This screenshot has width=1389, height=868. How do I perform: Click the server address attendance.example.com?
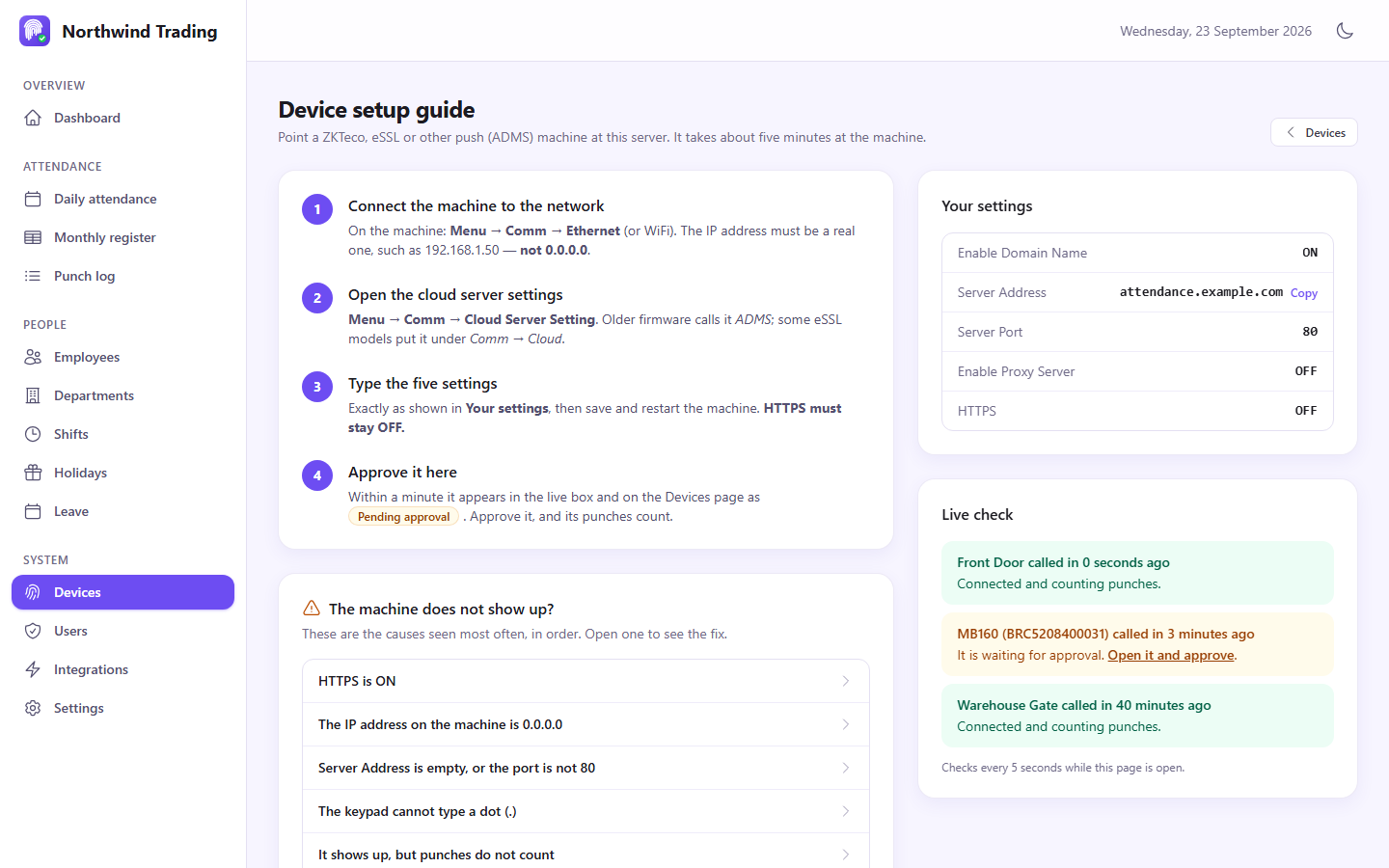1201,292
